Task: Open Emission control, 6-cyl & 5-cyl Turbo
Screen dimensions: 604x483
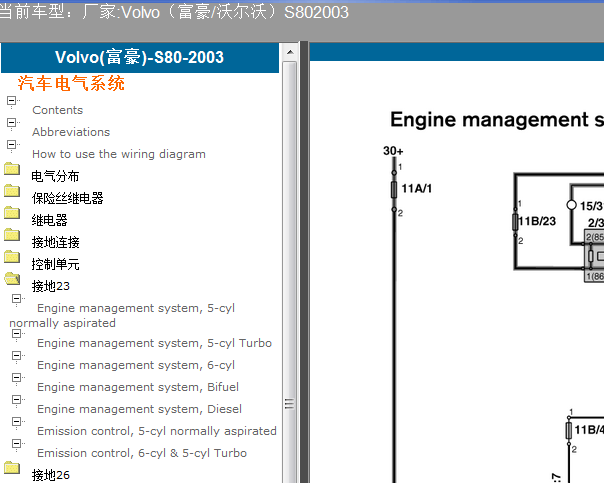Action: [142, 453]
